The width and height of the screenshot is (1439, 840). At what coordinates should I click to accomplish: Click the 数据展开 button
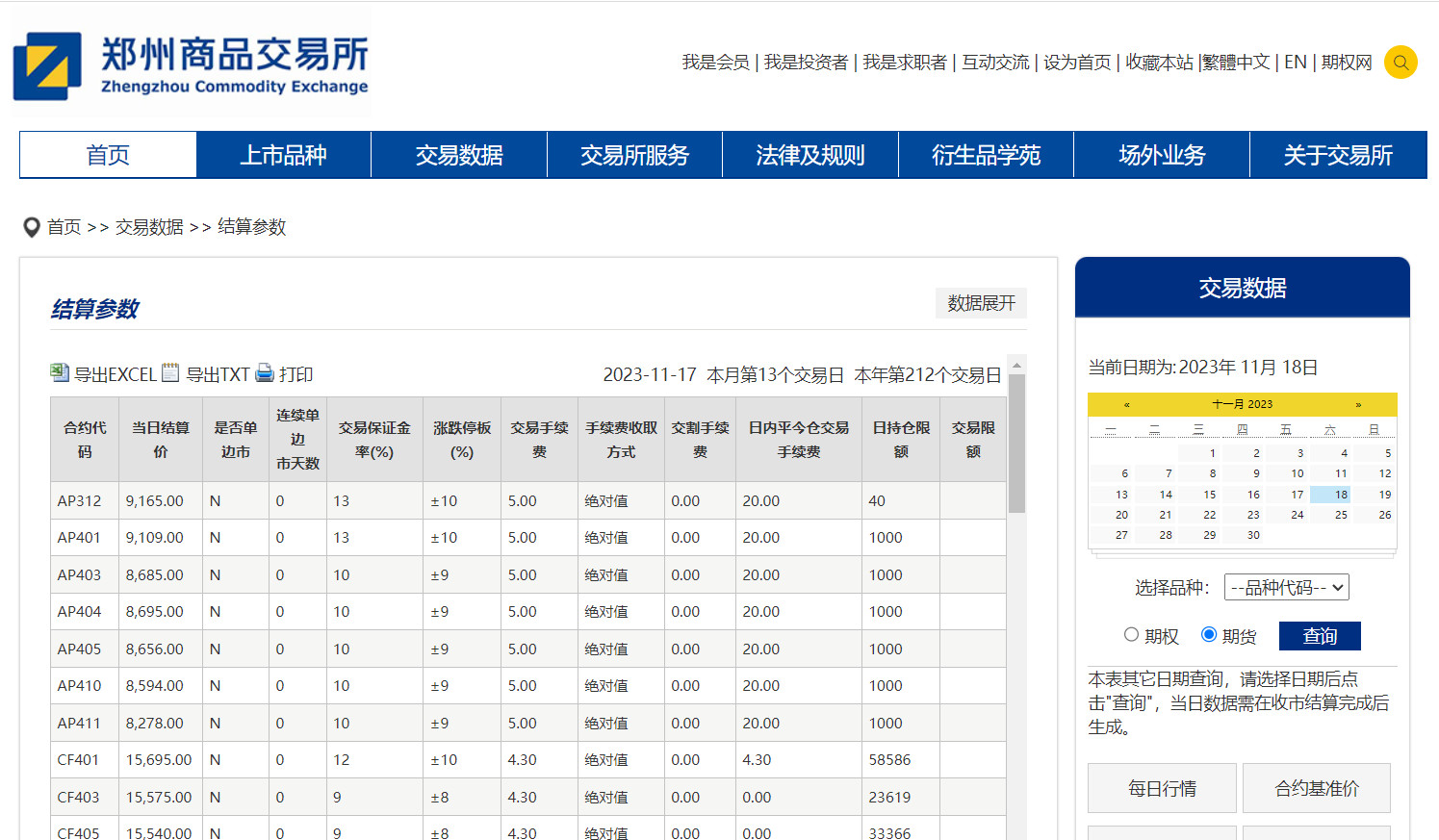(x=981, y=303)
